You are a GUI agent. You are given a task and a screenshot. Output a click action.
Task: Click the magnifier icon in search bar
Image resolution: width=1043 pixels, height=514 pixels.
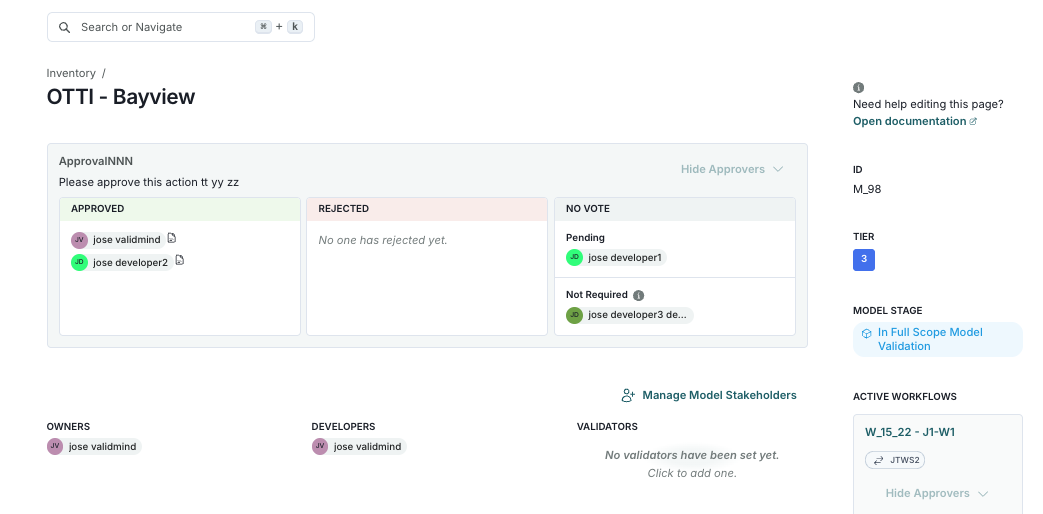[65, 27]
